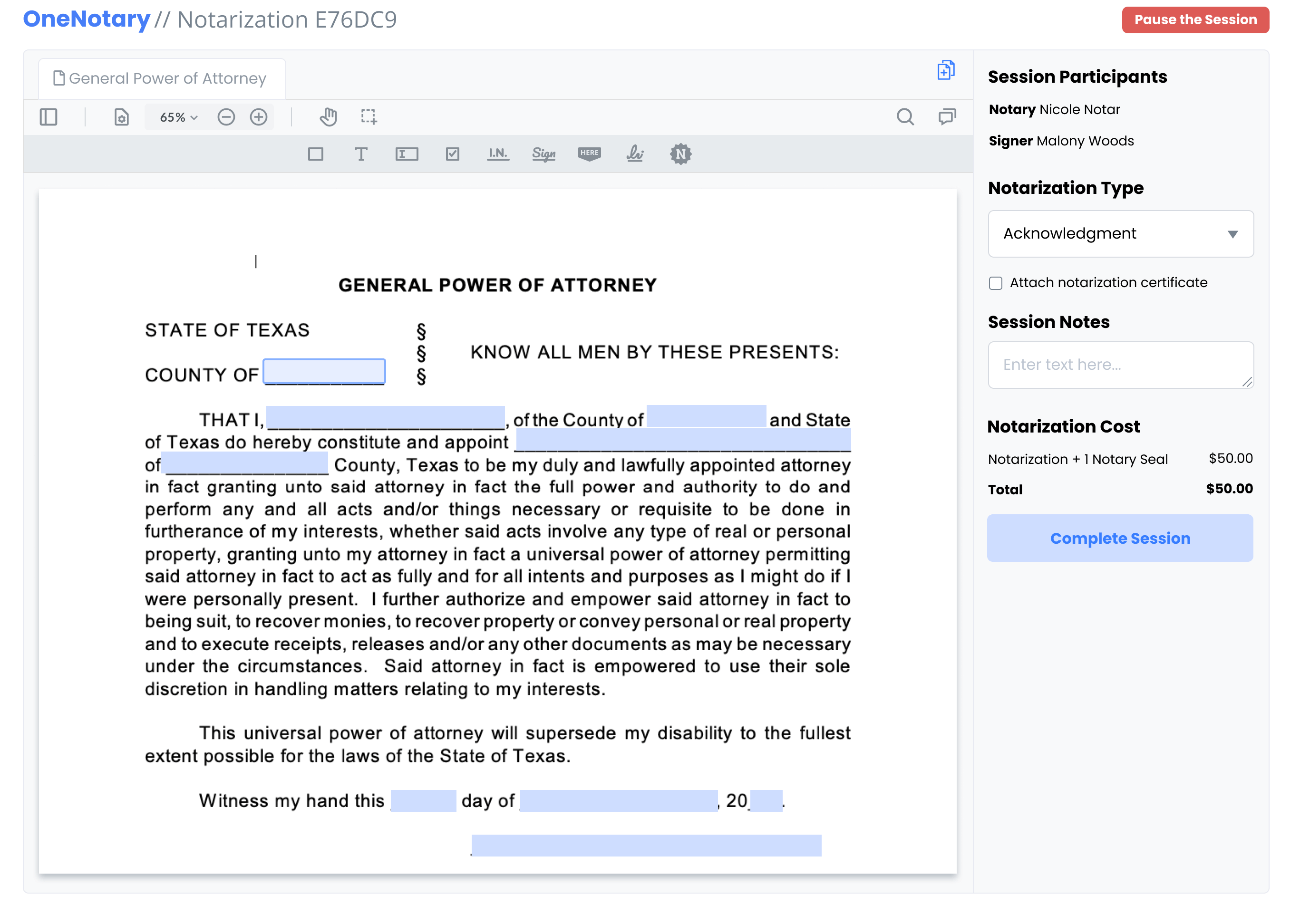Click the COUNTY OF blank field
This screenshot has height=924, width=1300.
click(324, 372)
